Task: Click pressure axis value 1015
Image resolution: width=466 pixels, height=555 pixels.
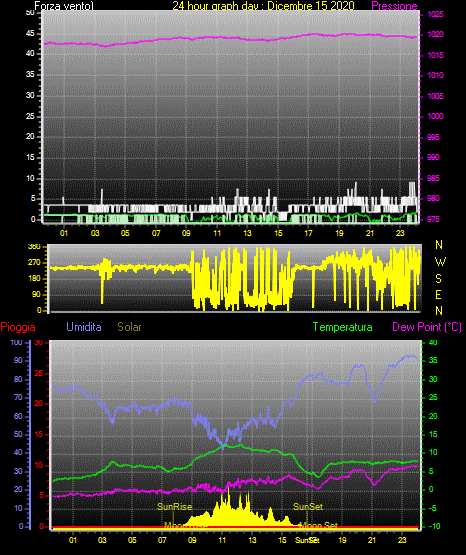Action: tap(435, 55)
